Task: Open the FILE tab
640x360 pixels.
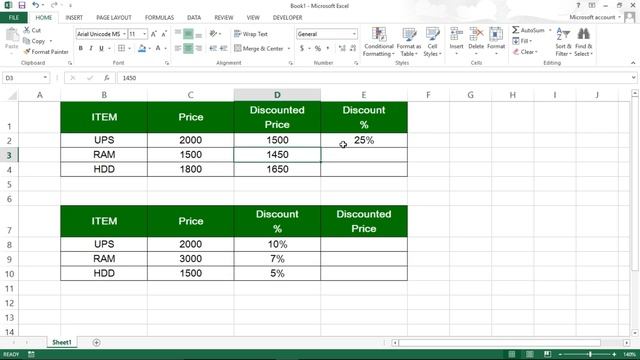Action: pyautogui.click(x=14, y=18)
